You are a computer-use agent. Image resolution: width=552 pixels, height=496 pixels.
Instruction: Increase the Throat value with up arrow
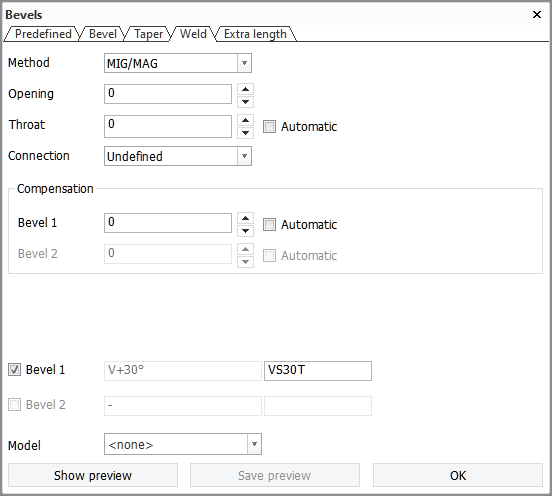pyautogui.click(x=245, y=120)
